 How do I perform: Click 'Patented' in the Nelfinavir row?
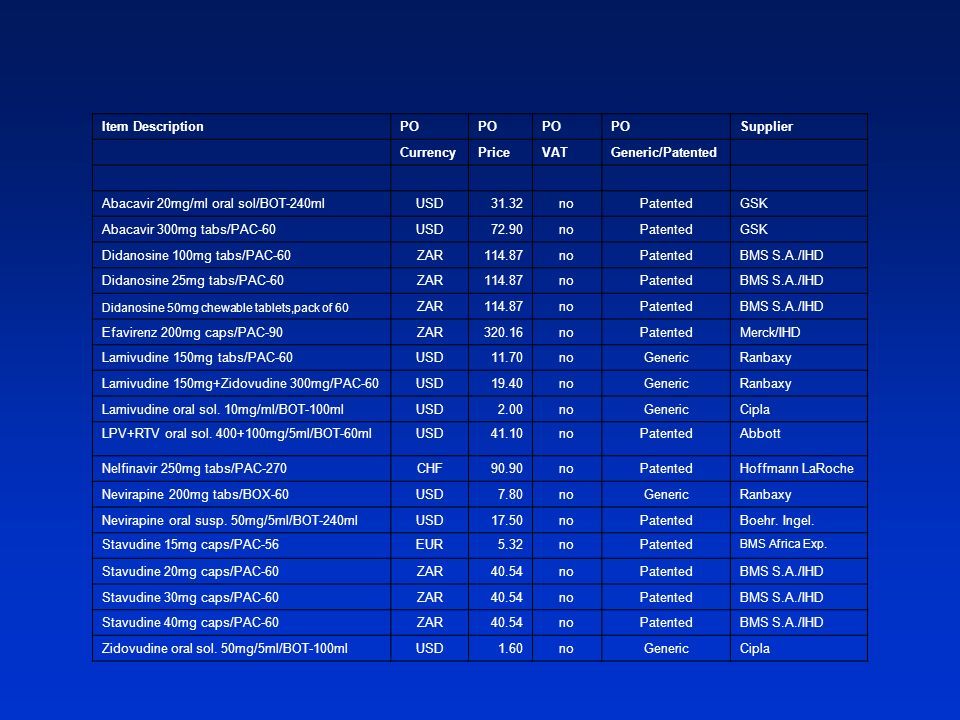(666, 468)
